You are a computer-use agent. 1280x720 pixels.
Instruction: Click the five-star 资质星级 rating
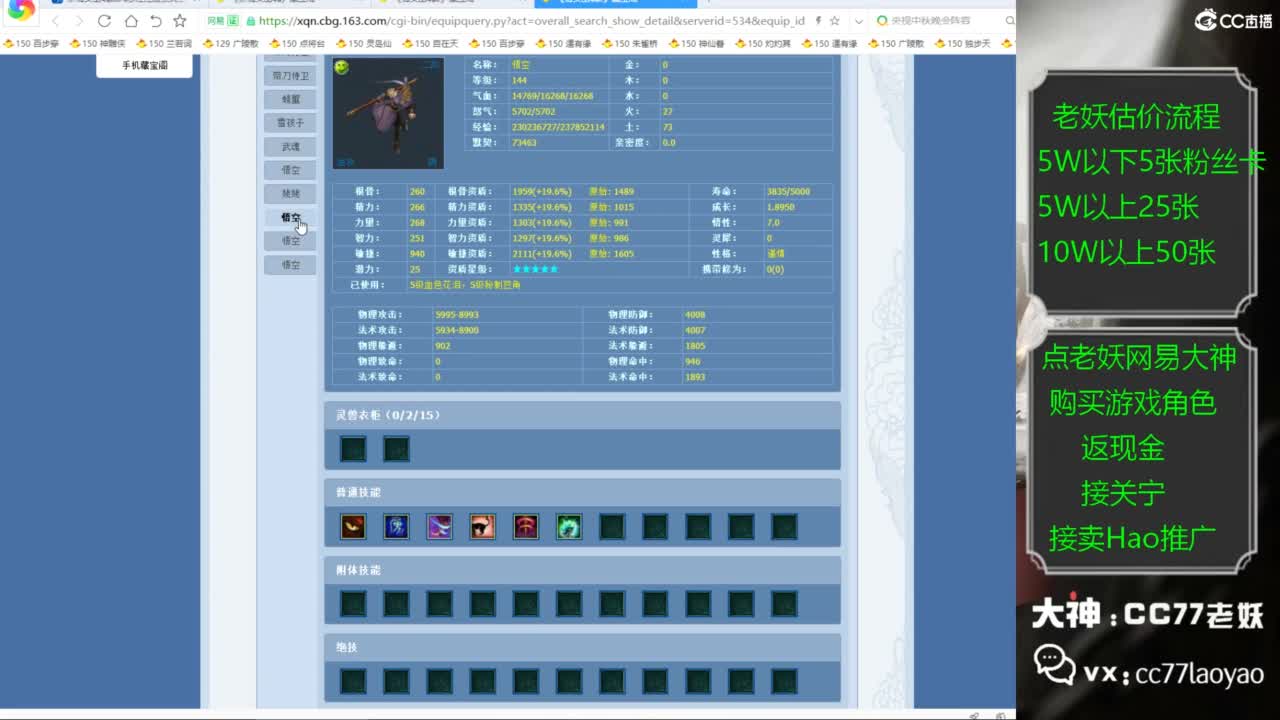(535, 269)
